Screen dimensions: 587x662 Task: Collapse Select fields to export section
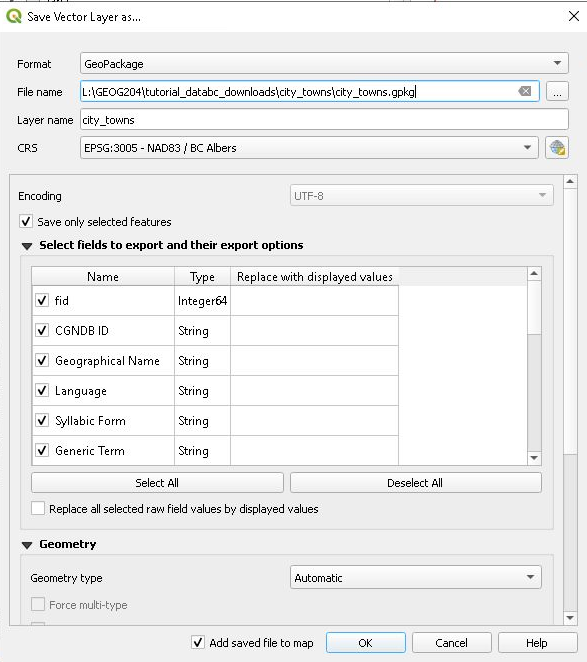[x=27, y=246]
